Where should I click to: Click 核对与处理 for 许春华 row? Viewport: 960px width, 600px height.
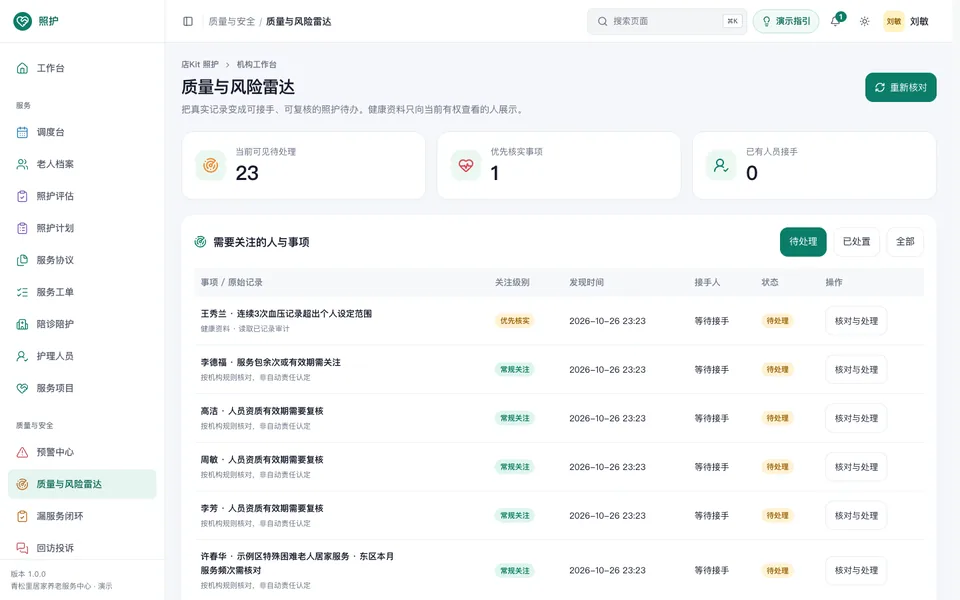pos(856,571)
